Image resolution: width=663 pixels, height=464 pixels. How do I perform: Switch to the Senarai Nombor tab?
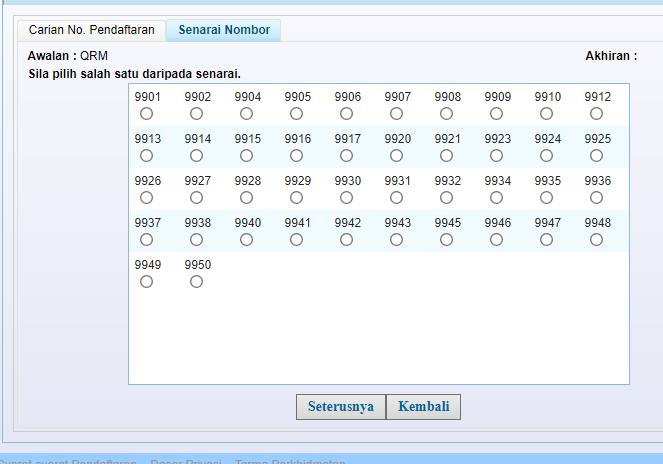point(224,30)
